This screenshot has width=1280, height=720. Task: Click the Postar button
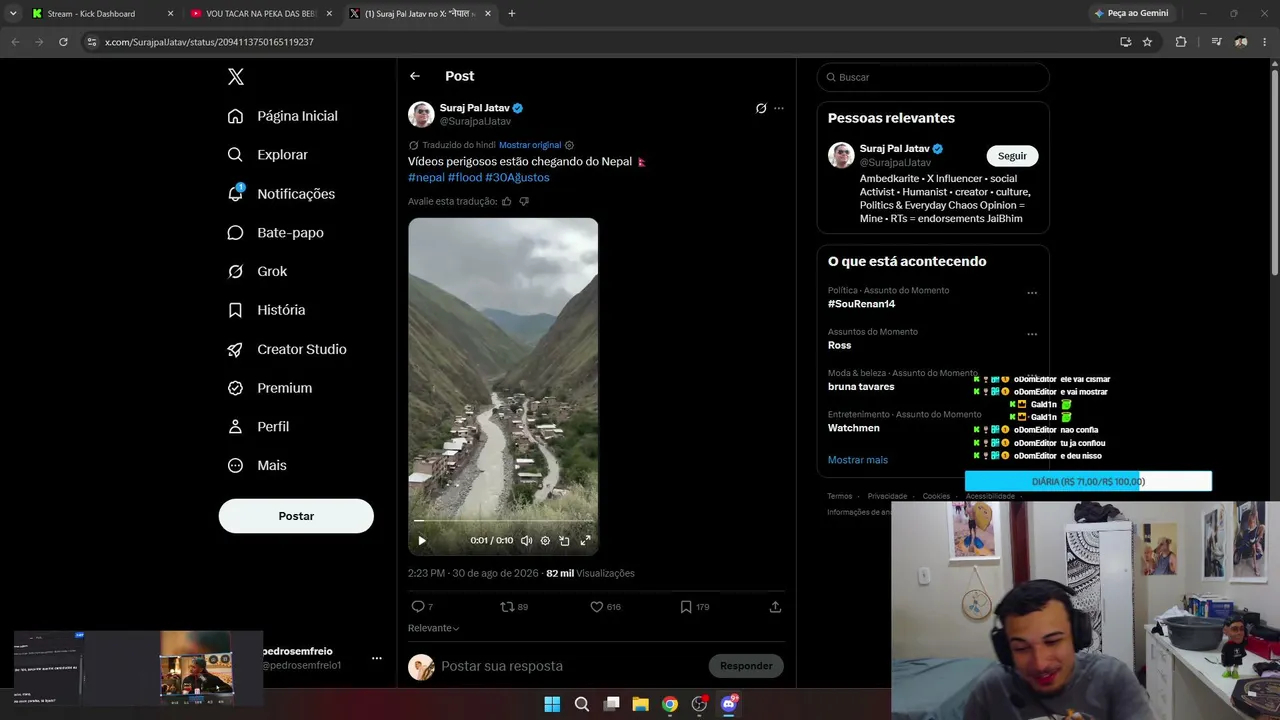tap(296, 516)
